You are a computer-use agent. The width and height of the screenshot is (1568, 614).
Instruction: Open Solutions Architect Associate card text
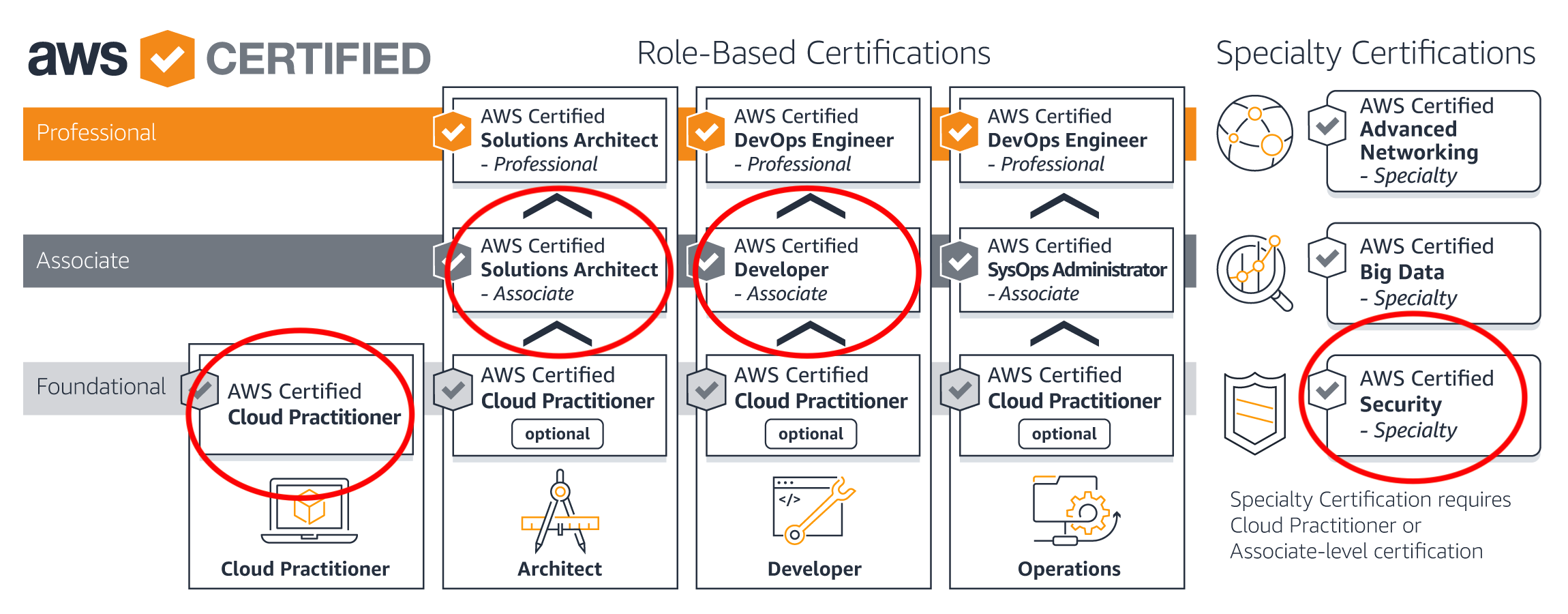[569, 269]
